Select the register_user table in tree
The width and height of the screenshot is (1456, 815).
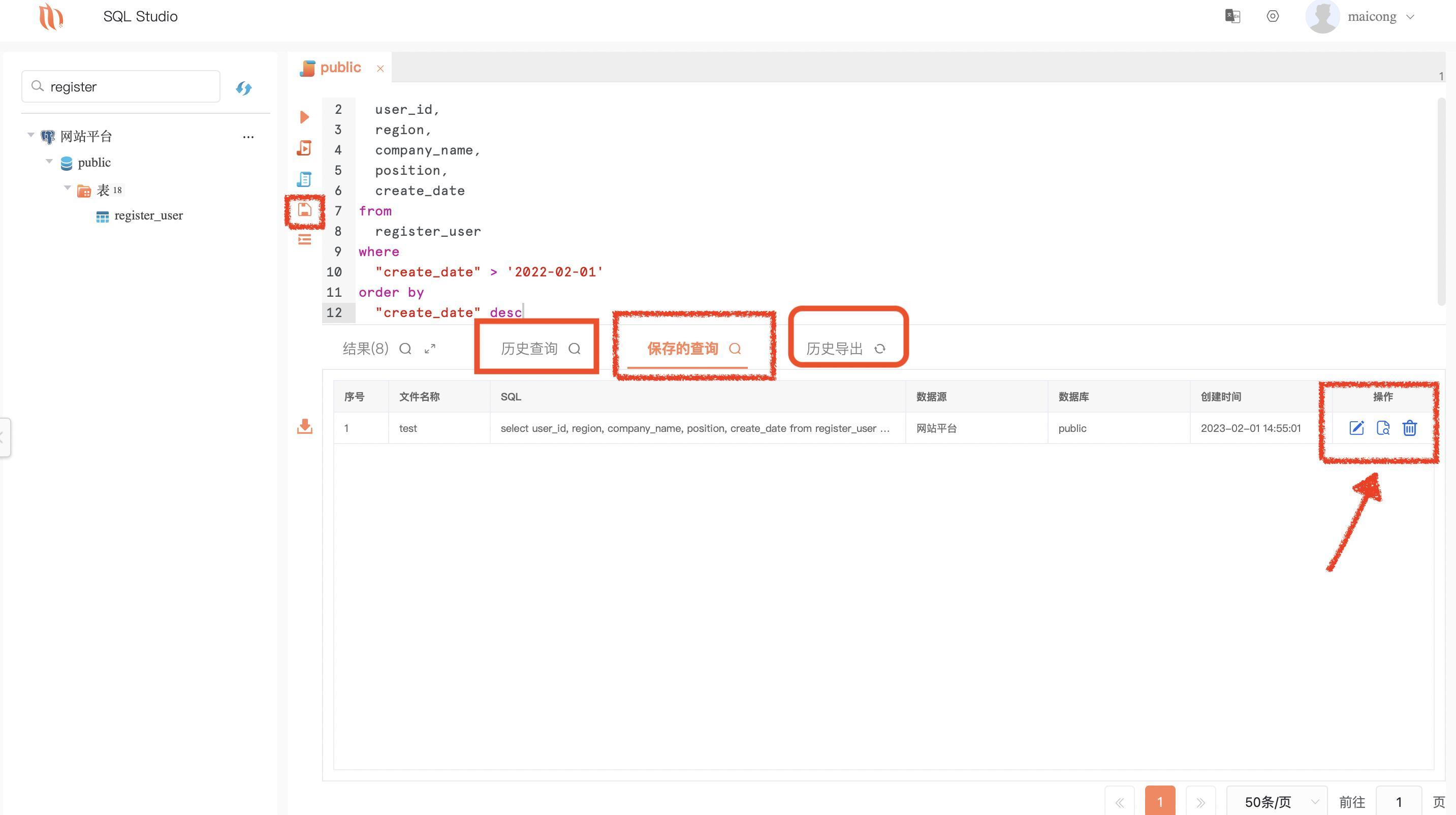[148, 216]
